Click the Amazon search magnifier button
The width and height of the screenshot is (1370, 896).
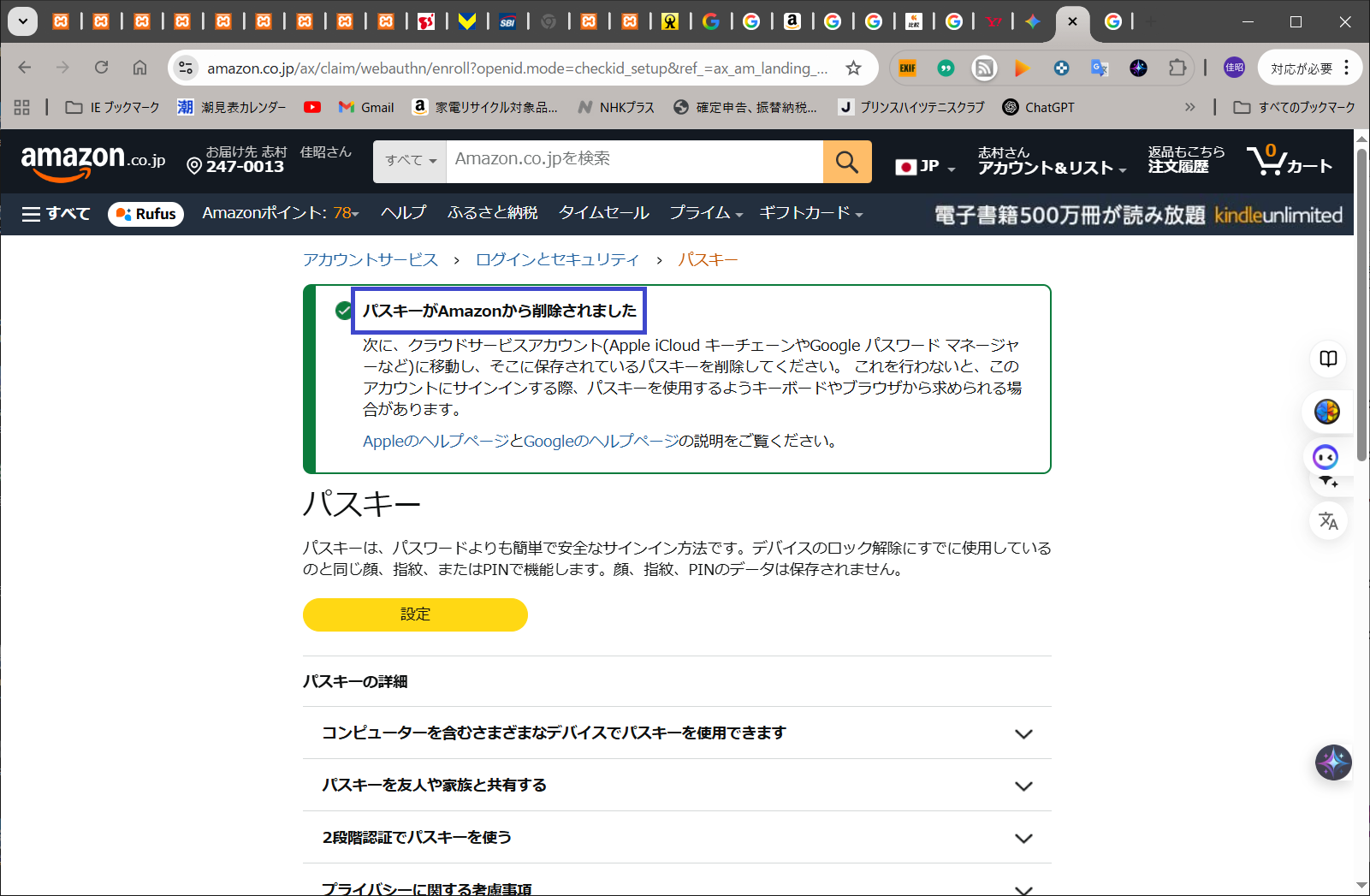click(x=846, y=162)
